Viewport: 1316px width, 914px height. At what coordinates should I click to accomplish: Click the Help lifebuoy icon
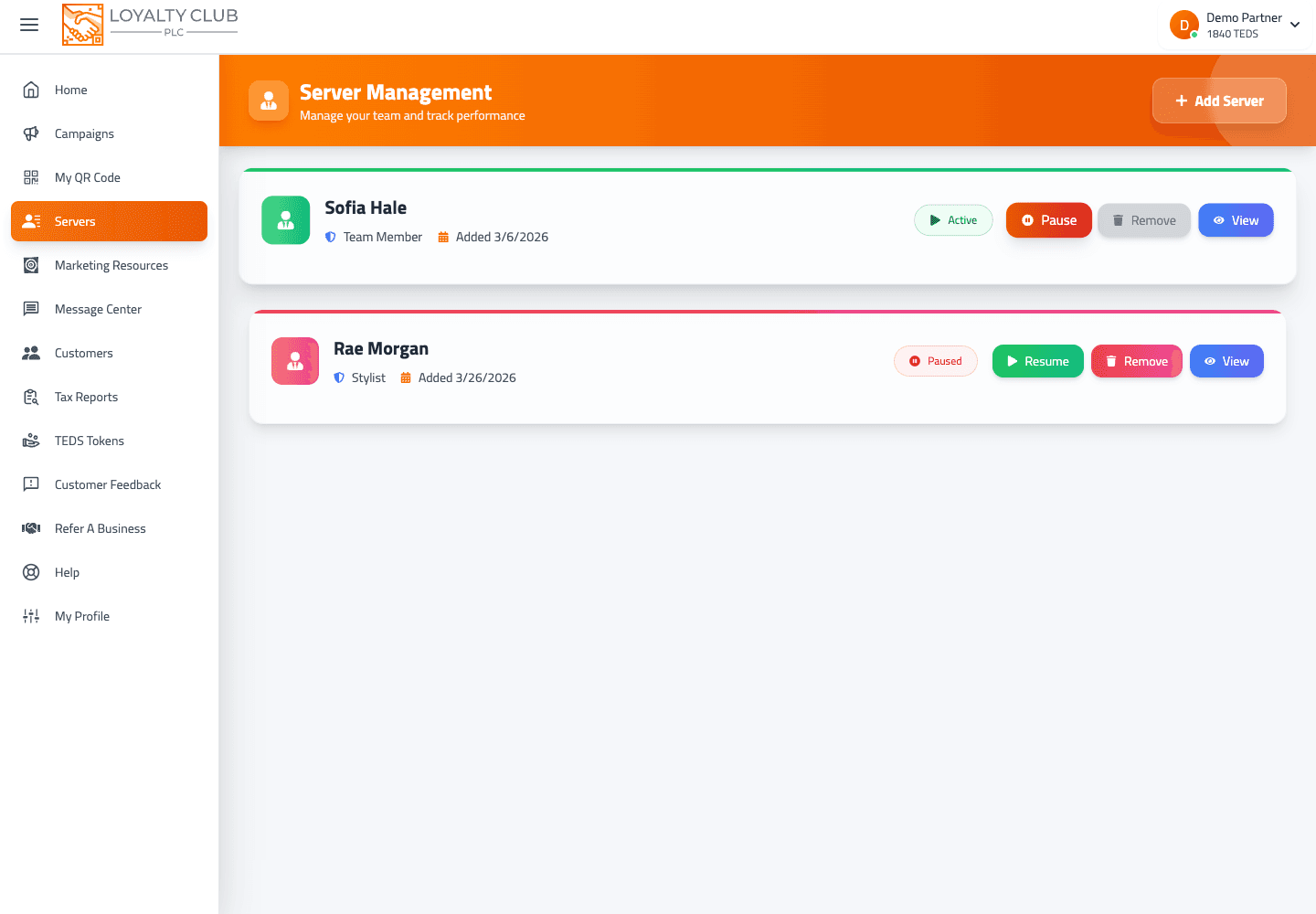(31, 572)
